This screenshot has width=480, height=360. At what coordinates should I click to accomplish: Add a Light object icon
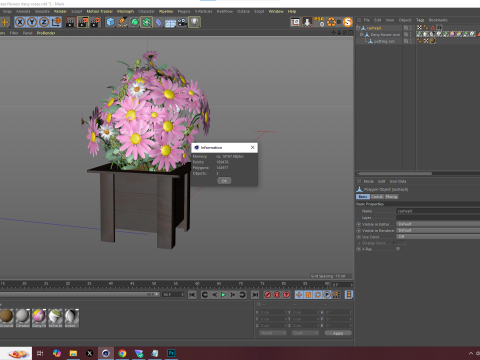click(194, 22)
